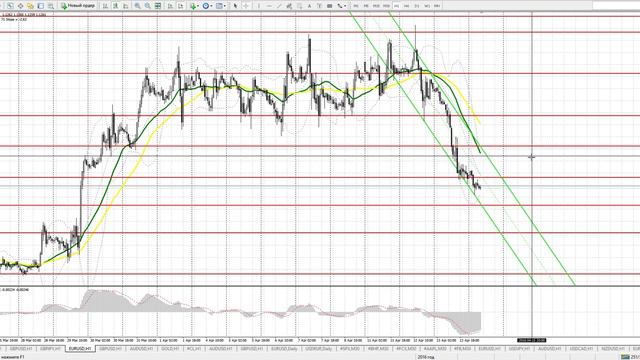Screen dimensions: 640x360
Task: Open the indicators list green plus icon
Action: tap(193, 6)
